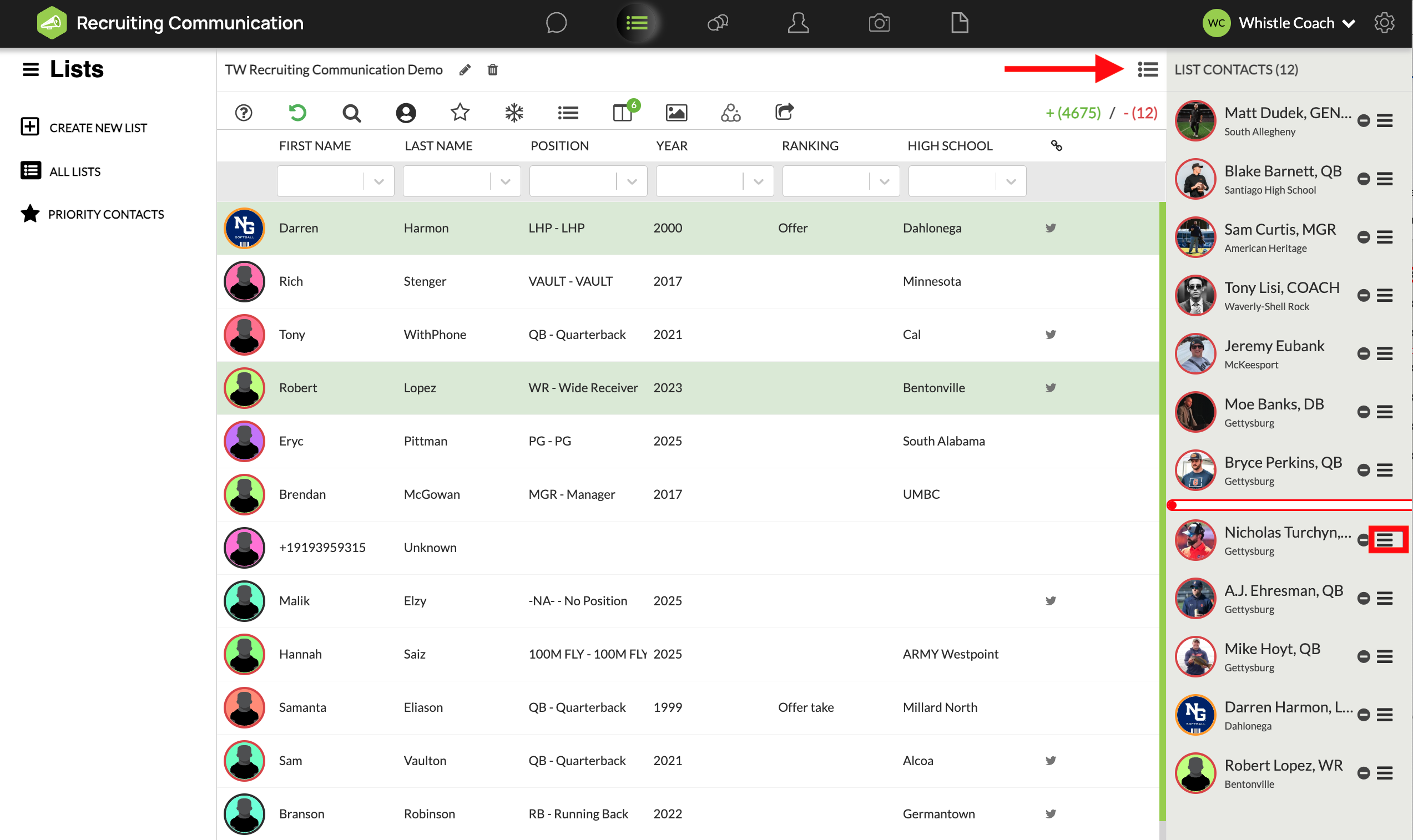The height and width of the screenshot is (840, 1413).
Task: Open the image gallery icon in toolbar
Action: [677, 113]
